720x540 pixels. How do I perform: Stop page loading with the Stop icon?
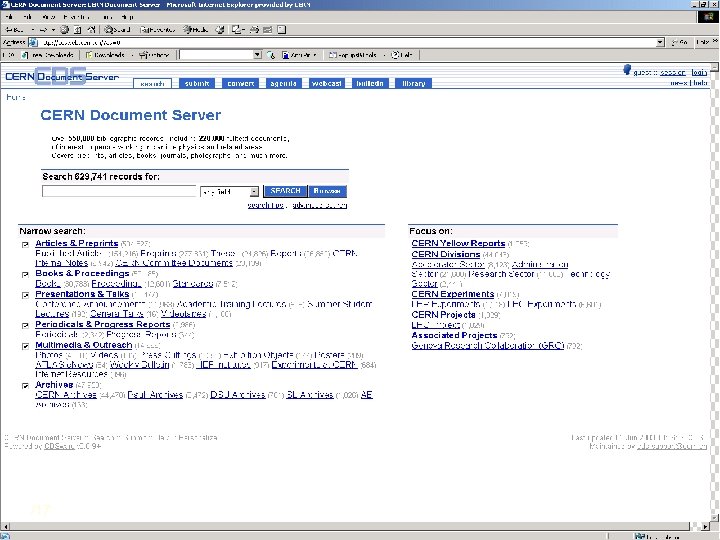coord(64,30)
